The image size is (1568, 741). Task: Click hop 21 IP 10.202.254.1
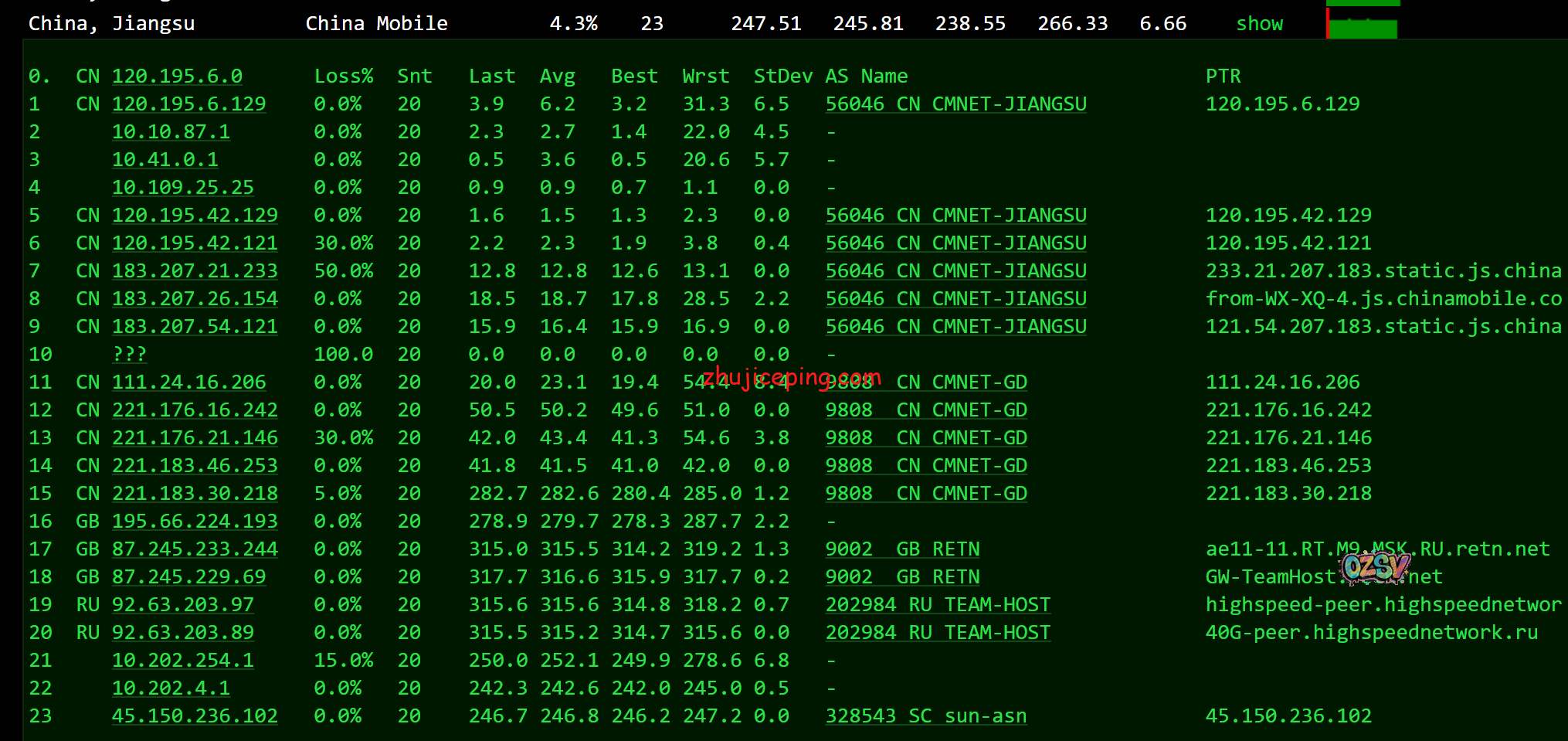182,661
